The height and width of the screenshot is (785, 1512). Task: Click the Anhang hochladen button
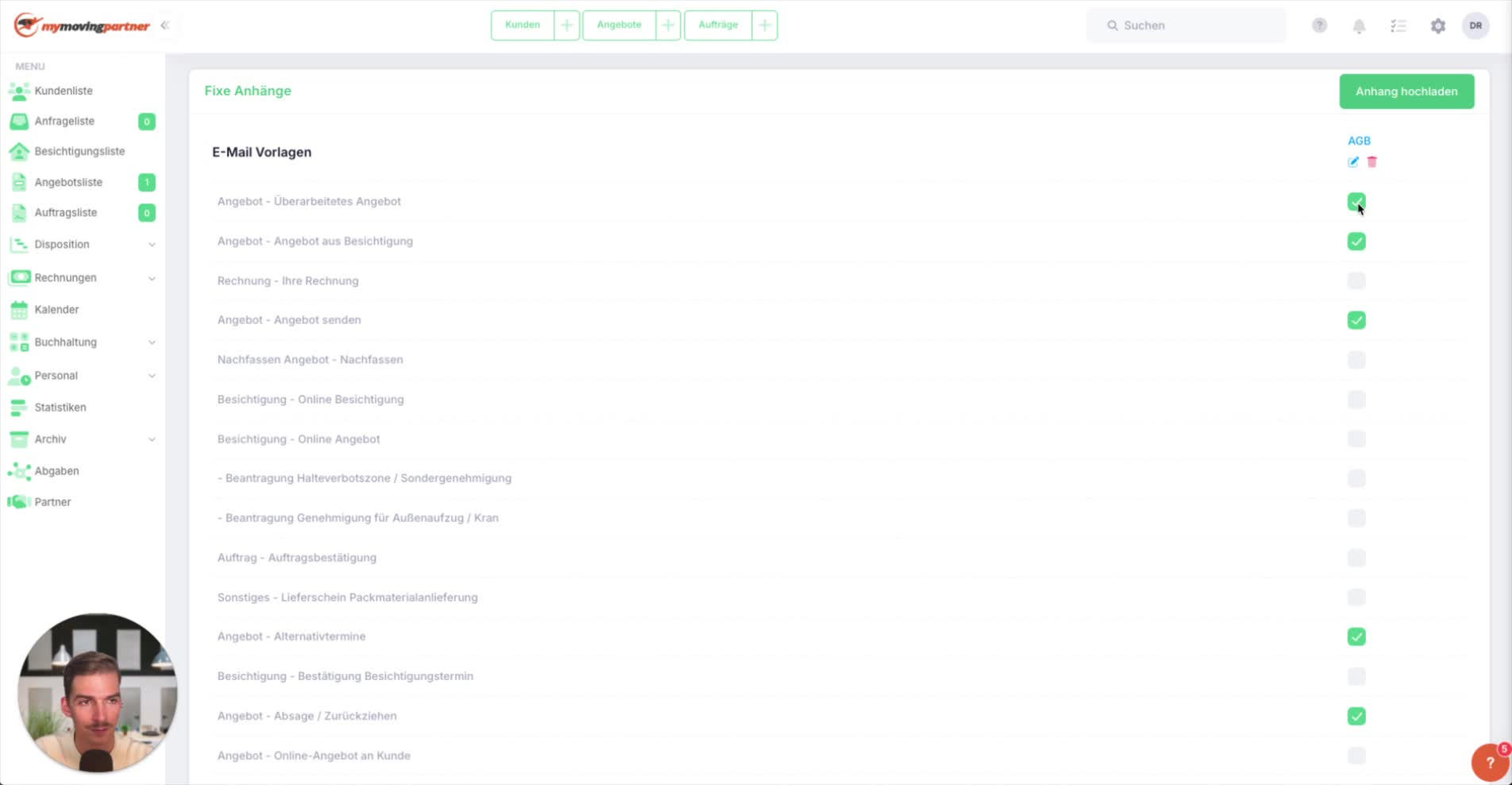click(x=1406, y=91)
